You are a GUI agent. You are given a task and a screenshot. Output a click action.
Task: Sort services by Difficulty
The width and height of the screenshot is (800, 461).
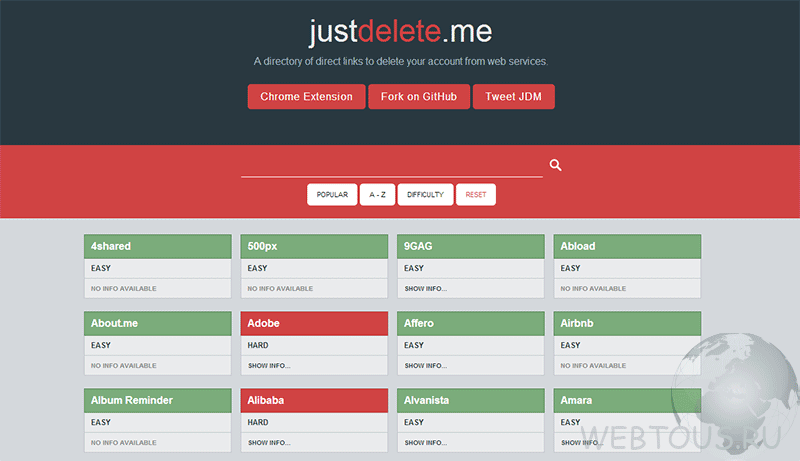tap(425, 195)
